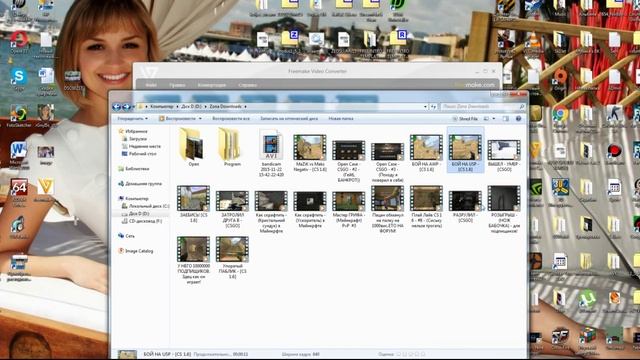Select 'Упоротый ПАБЛИК' video
Image resolution: width=640 pixels, height=360 pixels.
point(232,257)
